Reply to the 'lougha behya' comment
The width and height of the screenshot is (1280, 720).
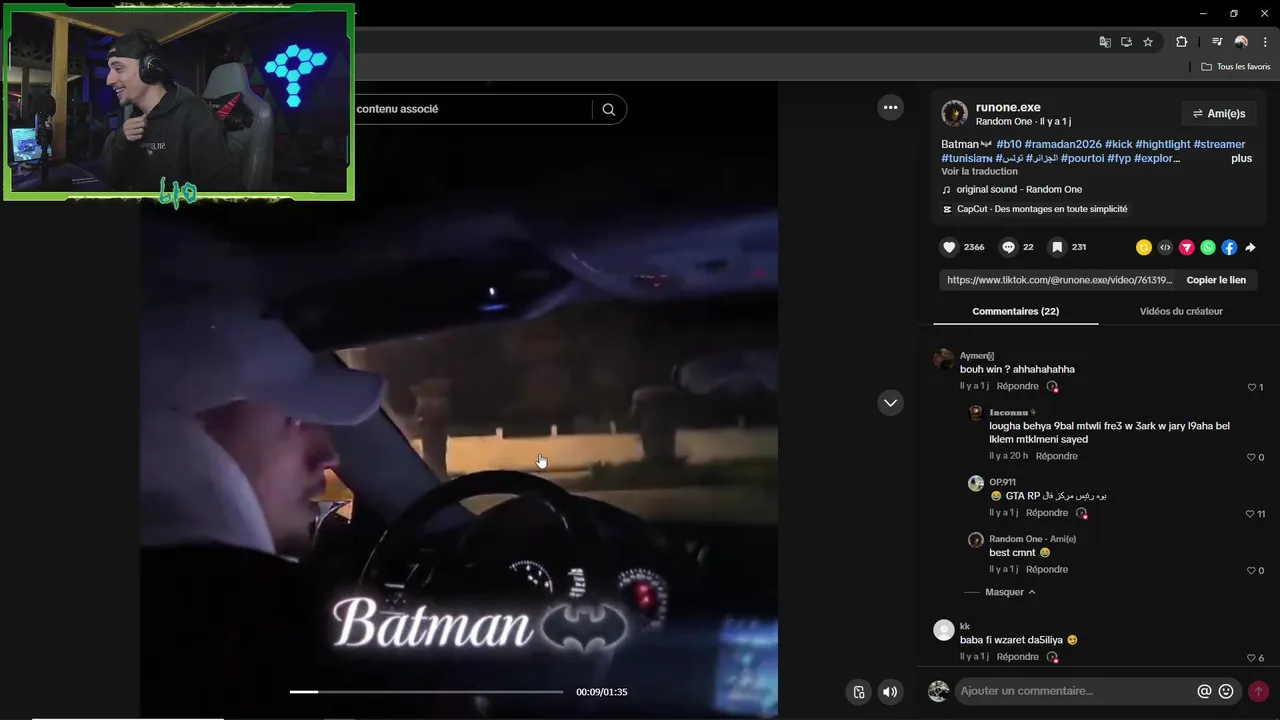[x=1056, y=456]
